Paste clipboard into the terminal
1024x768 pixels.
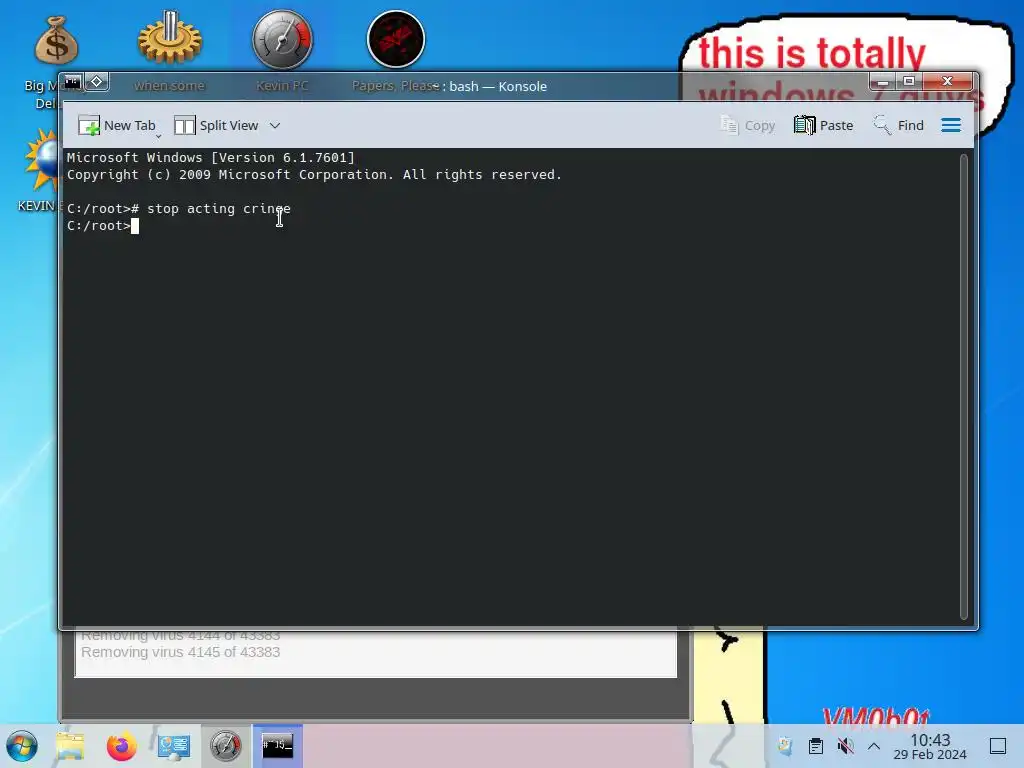coord(823,125)
